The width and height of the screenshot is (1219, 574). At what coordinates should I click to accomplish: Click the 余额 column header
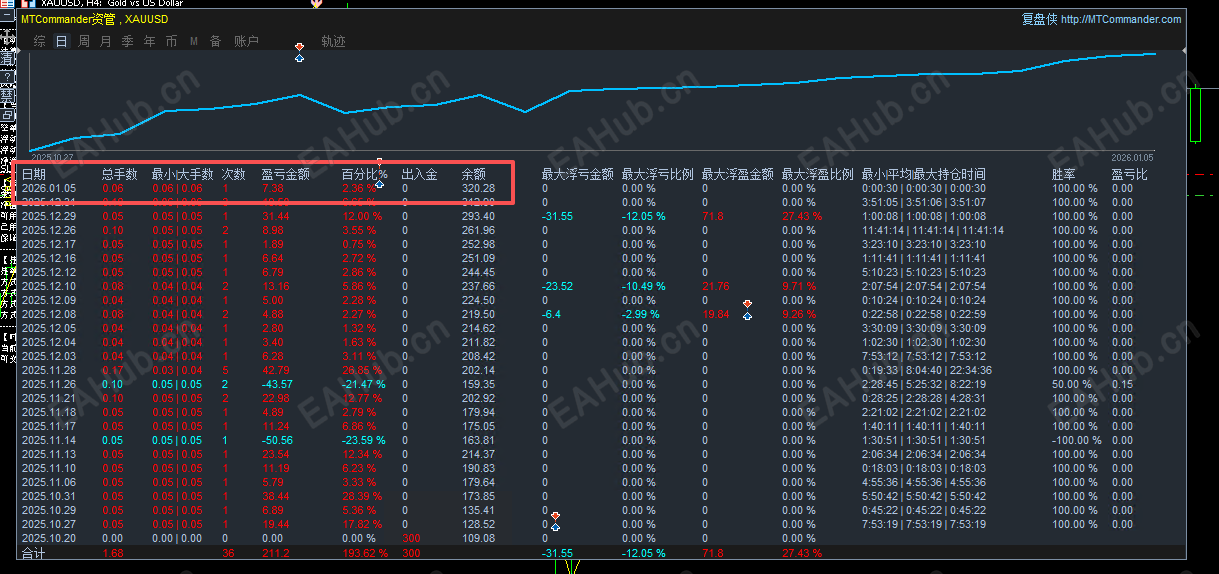474,174
